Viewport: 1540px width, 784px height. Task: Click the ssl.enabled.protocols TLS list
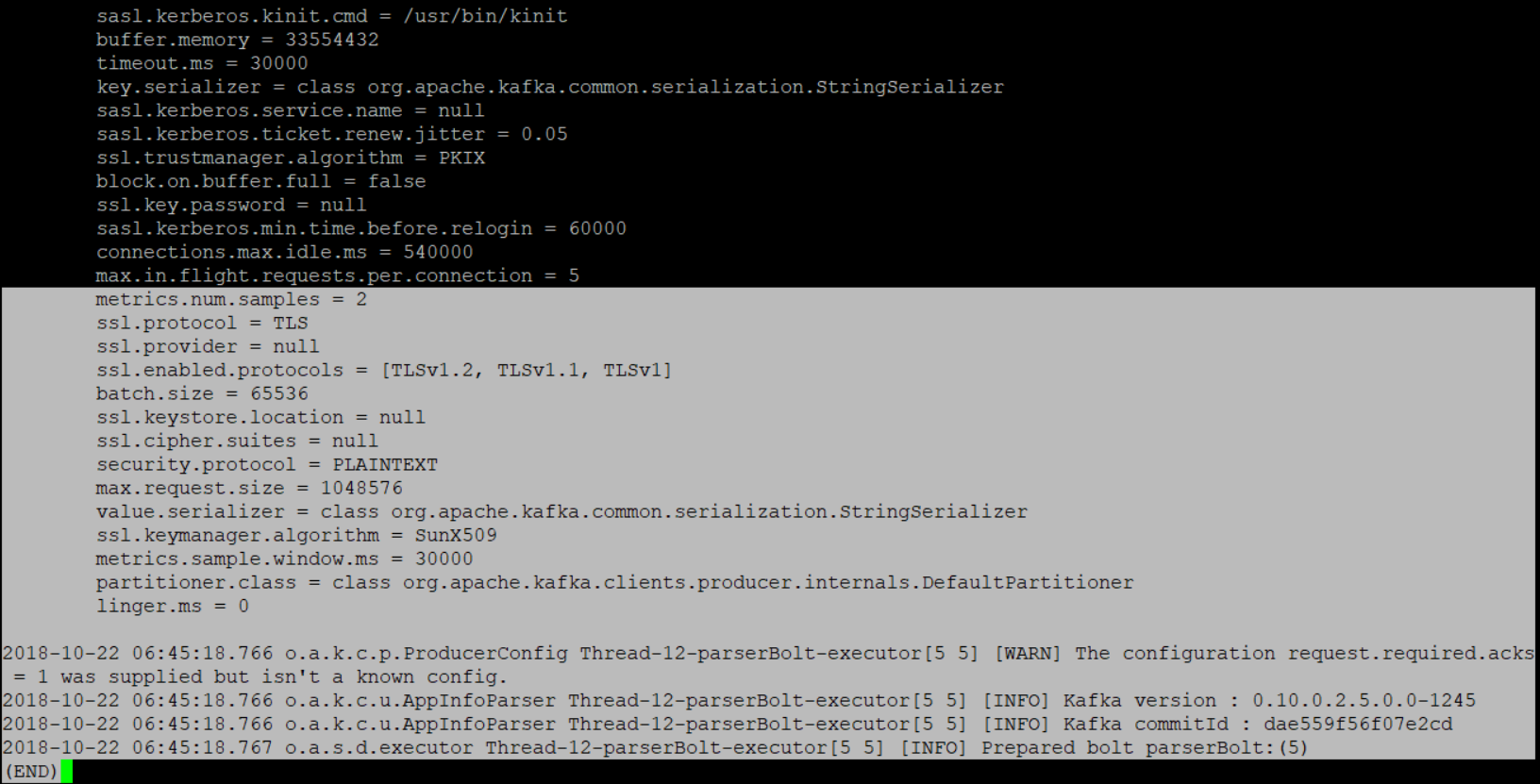526,370
